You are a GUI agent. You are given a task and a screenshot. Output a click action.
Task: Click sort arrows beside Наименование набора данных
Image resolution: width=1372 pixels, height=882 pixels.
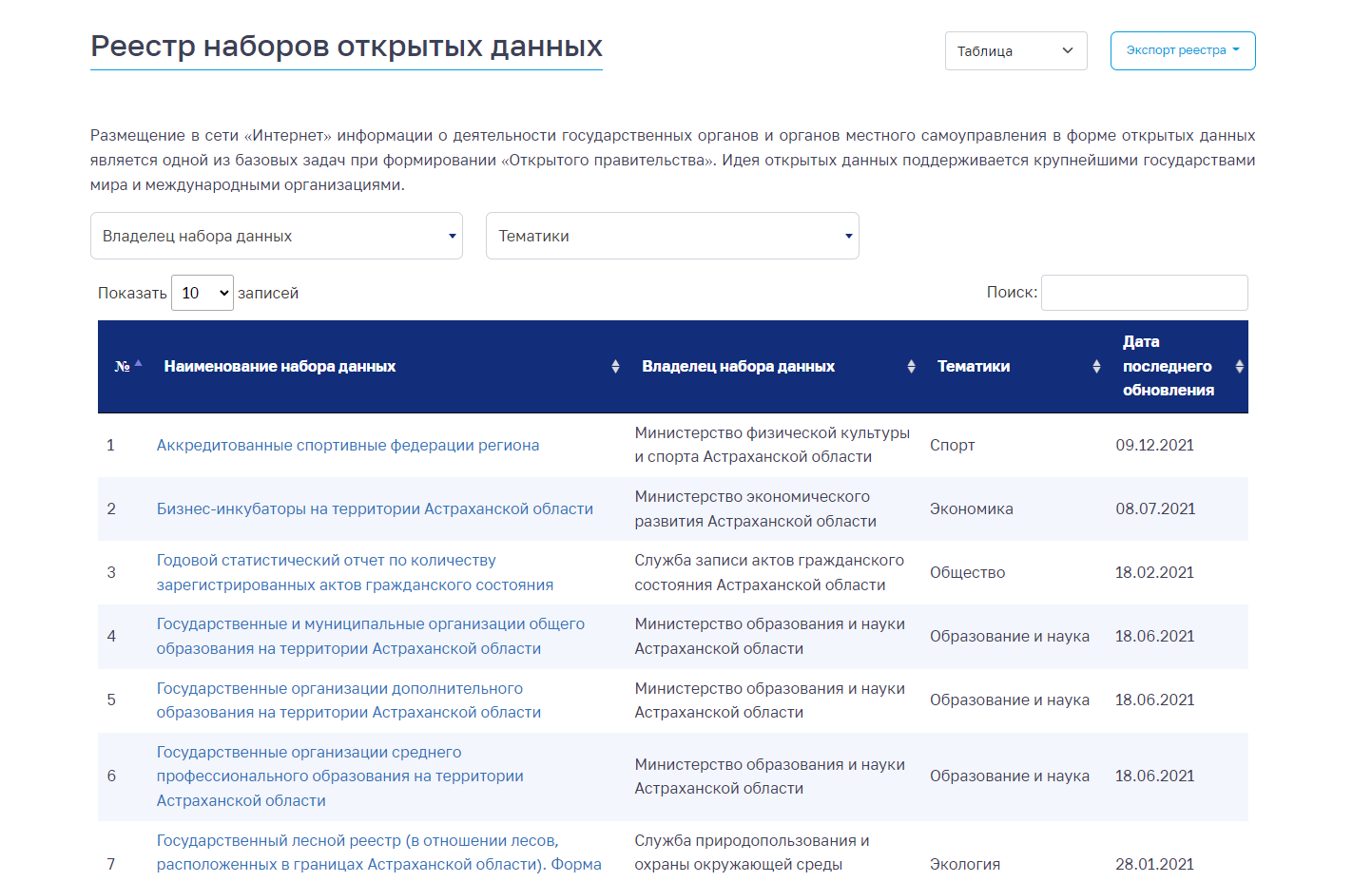click(x=615, y=367)
